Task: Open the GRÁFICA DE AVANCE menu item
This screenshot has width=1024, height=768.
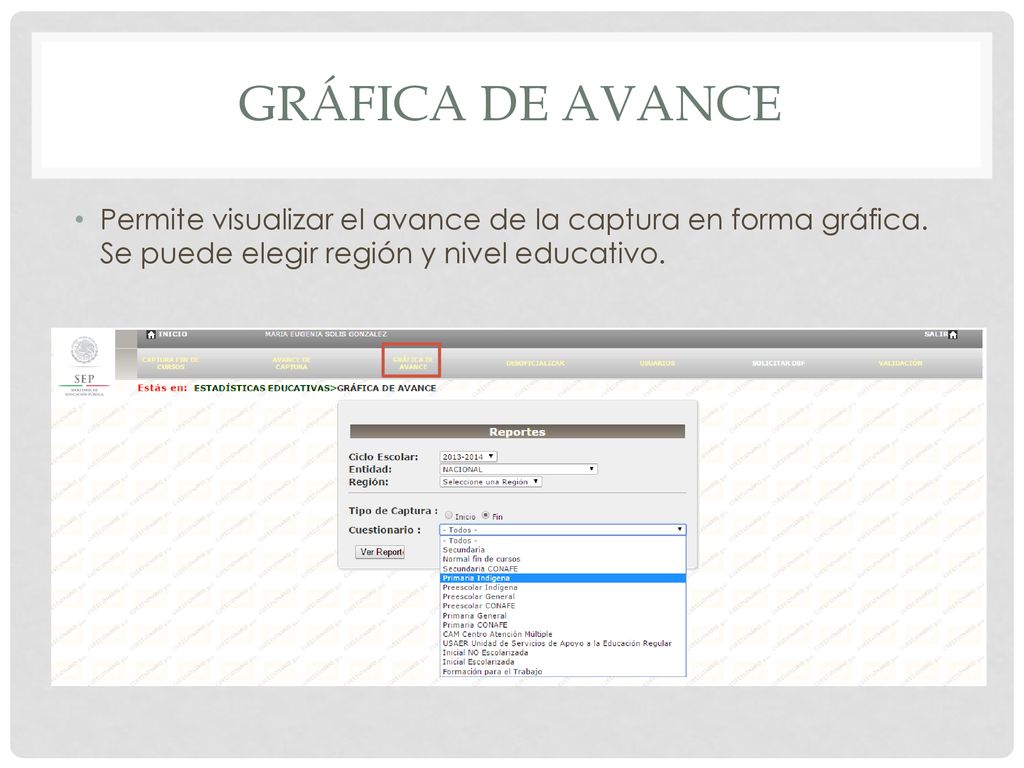Action: 412,363
